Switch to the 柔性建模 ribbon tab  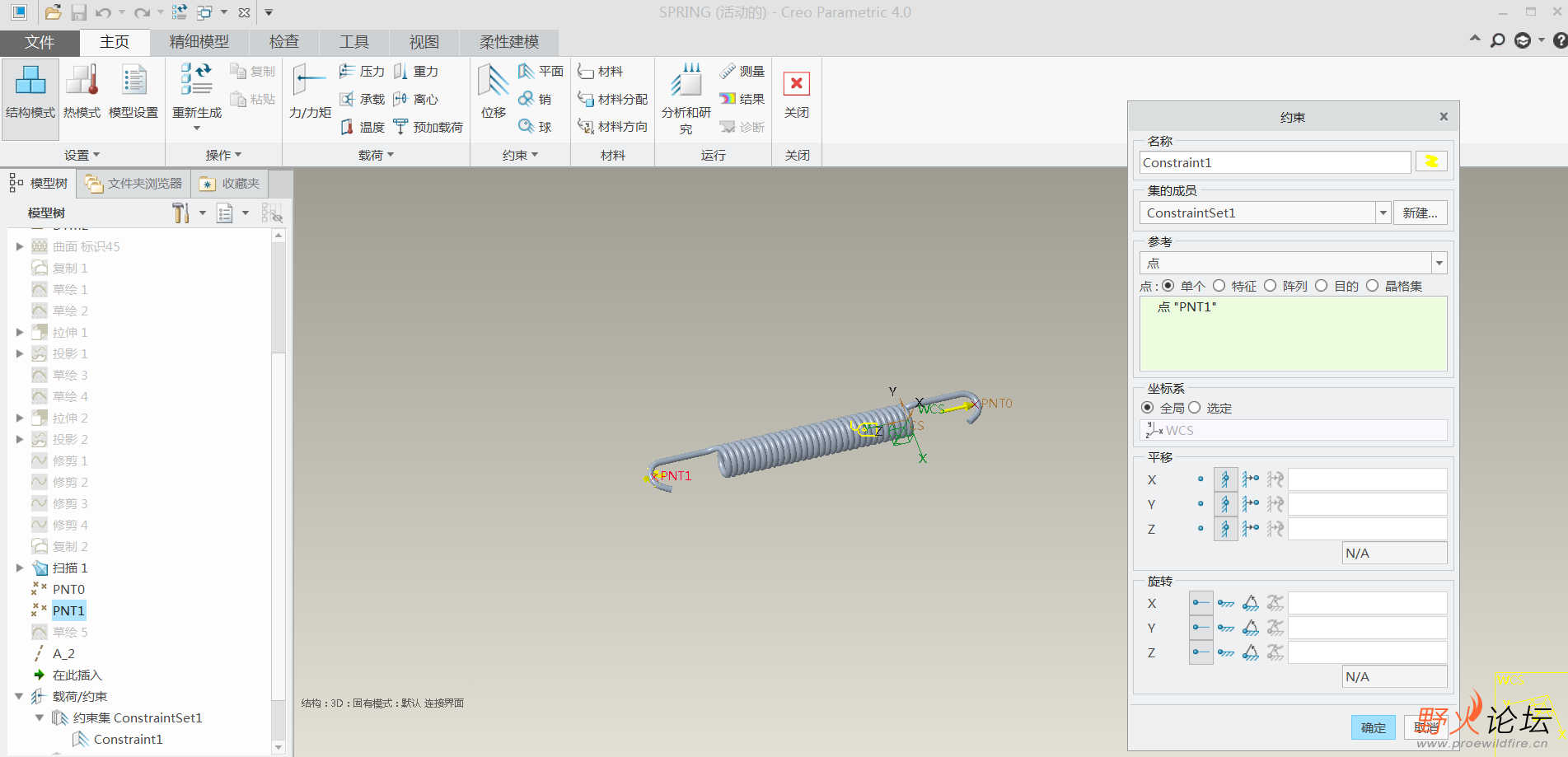(509, 42)
